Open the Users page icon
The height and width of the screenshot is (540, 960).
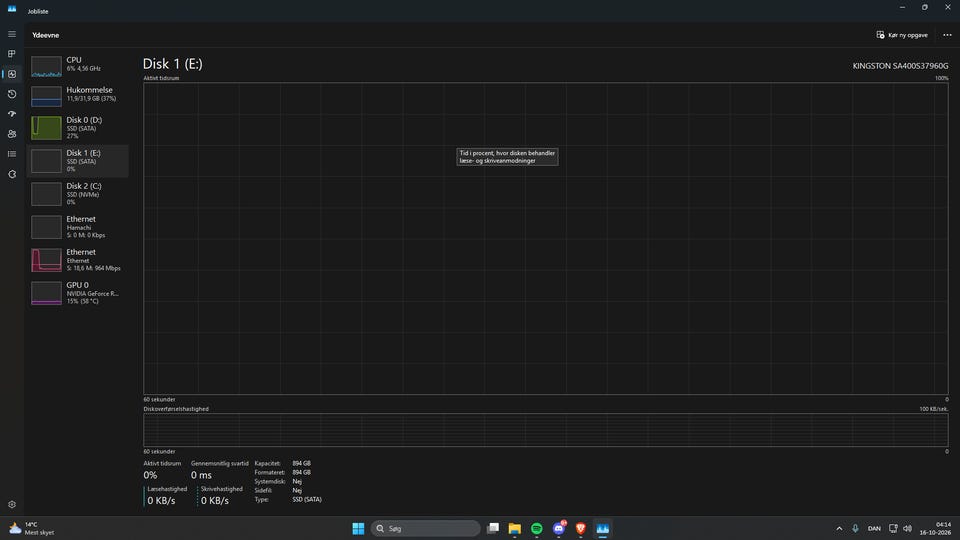pos(12,134)
